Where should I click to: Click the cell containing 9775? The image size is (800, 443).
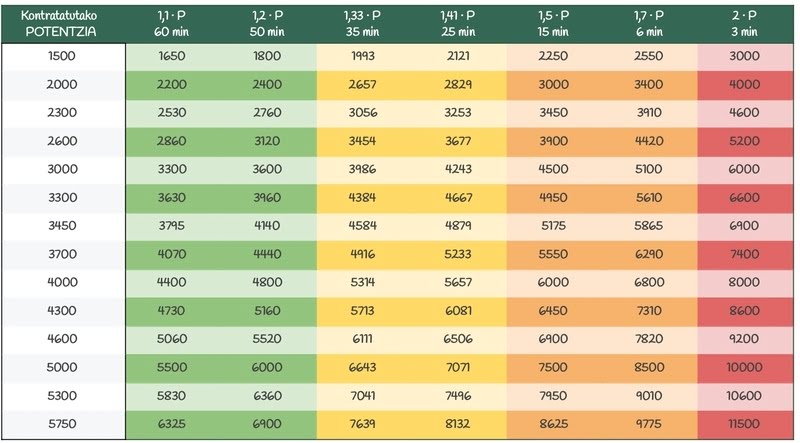pyautogui.click(x=648, y=423)
